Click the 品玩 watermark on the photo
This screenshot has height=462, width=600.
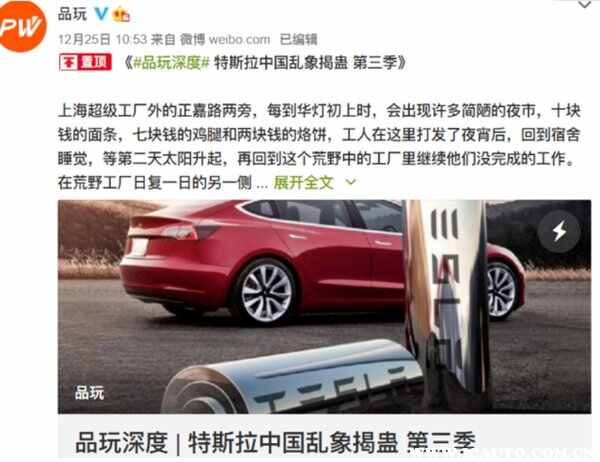90,393
